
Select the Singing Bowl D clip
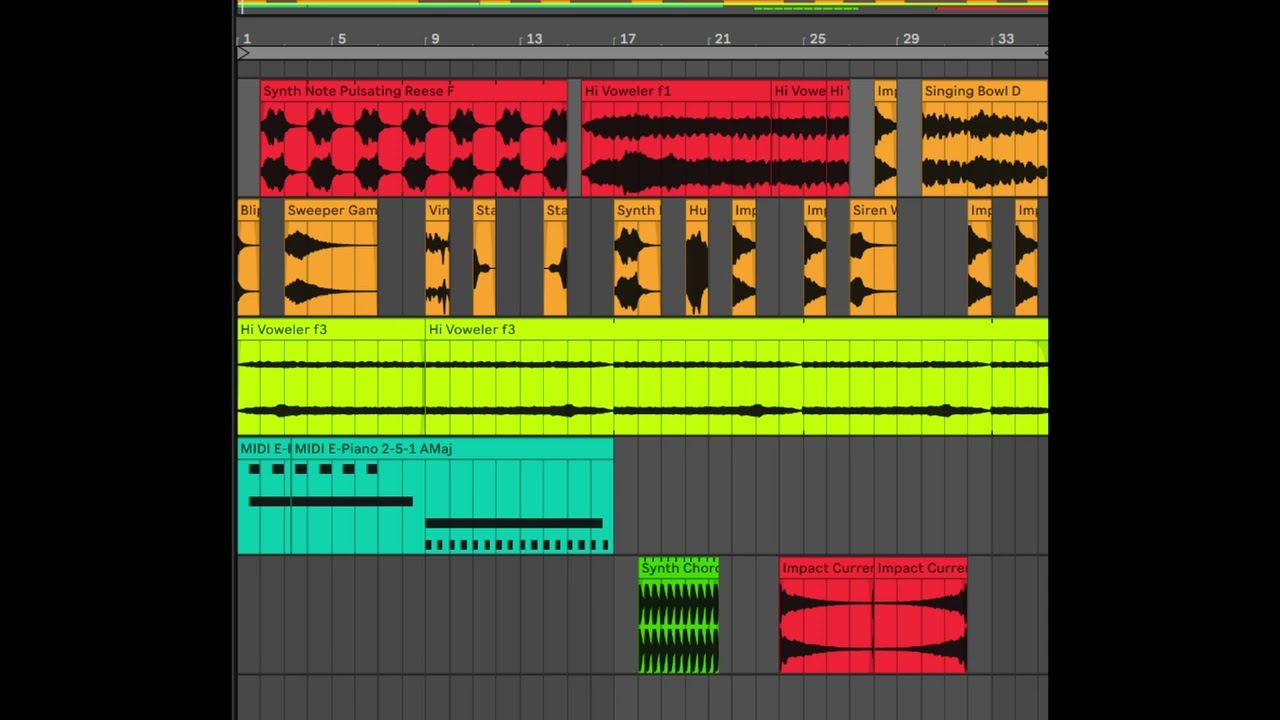[x=984, y=138]
